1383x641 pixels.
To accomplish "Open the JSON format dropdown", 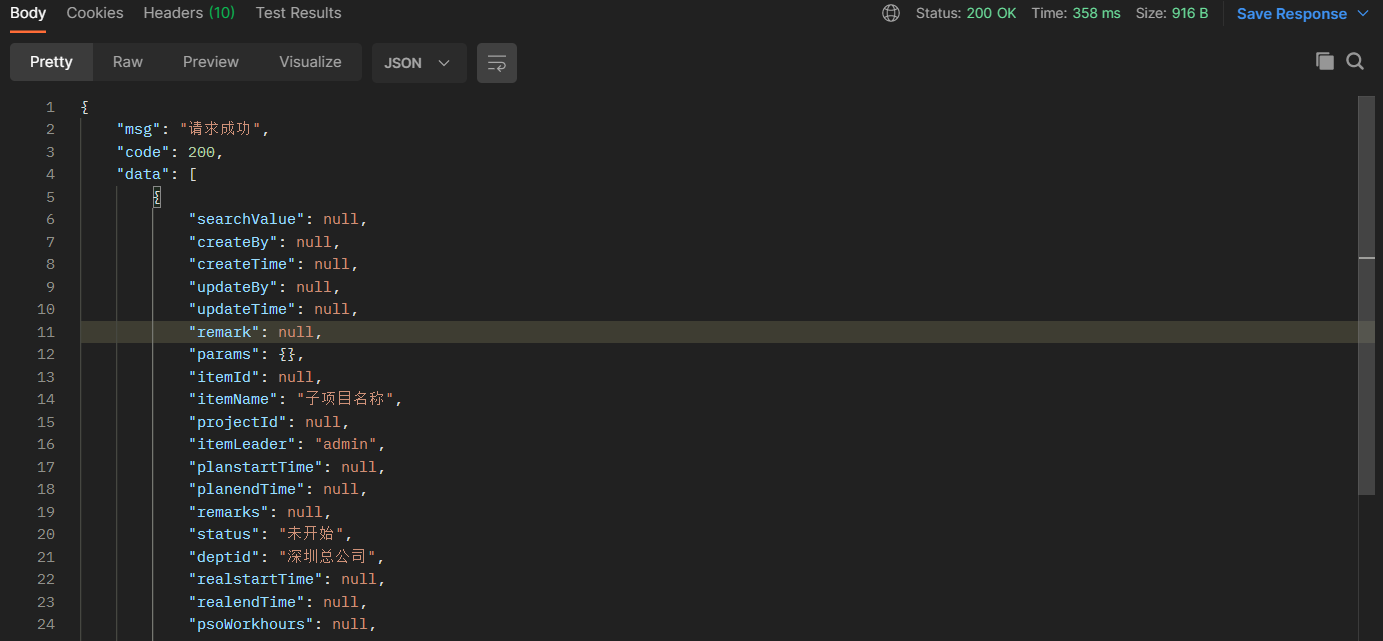I will pyautogui.click(x=419, y=63).
